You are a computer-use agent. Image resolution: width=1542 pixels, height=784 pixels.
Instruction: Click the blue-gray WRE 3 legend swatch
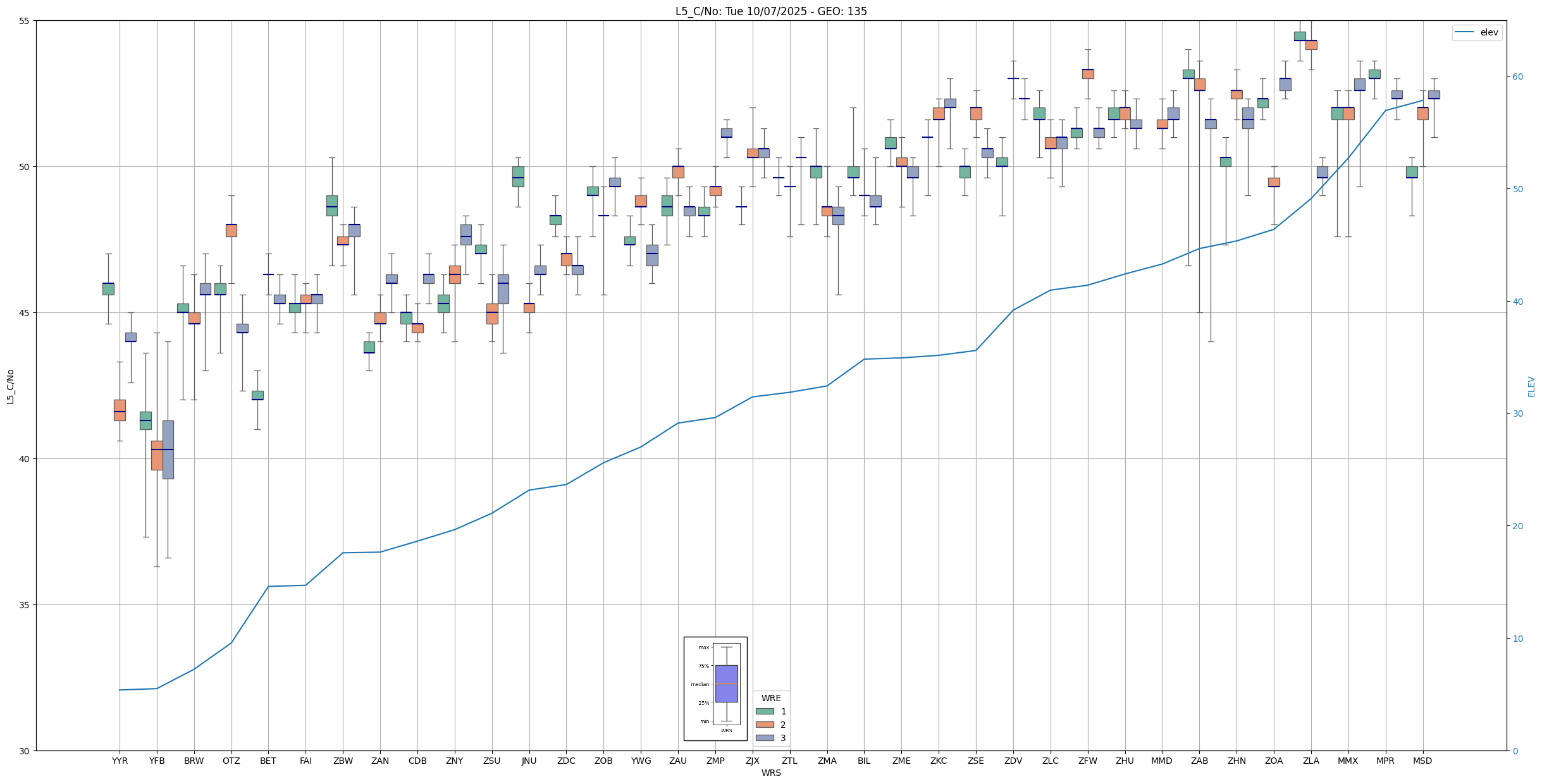765,738
